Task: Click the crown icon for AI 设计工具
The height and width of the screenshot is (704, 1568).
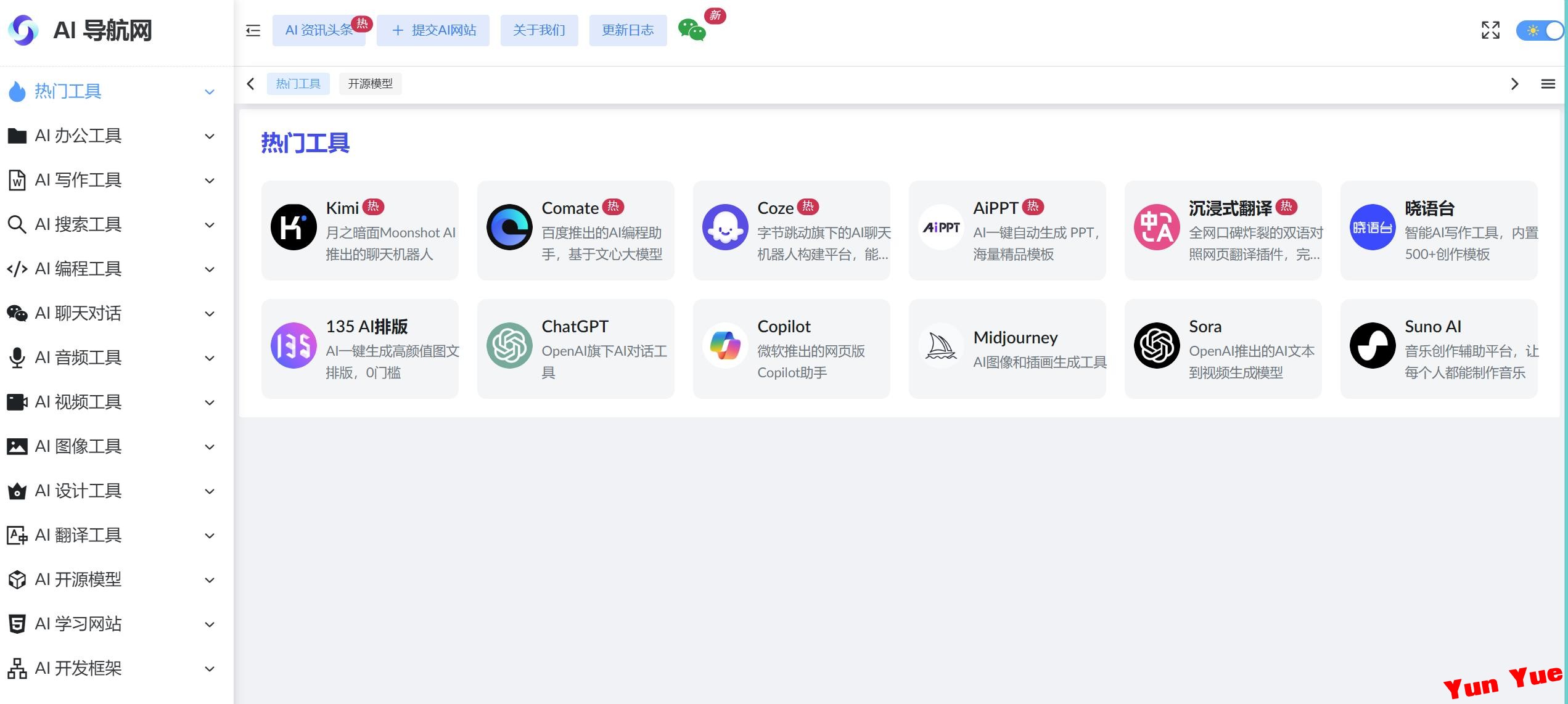Action: click(17, 491)
